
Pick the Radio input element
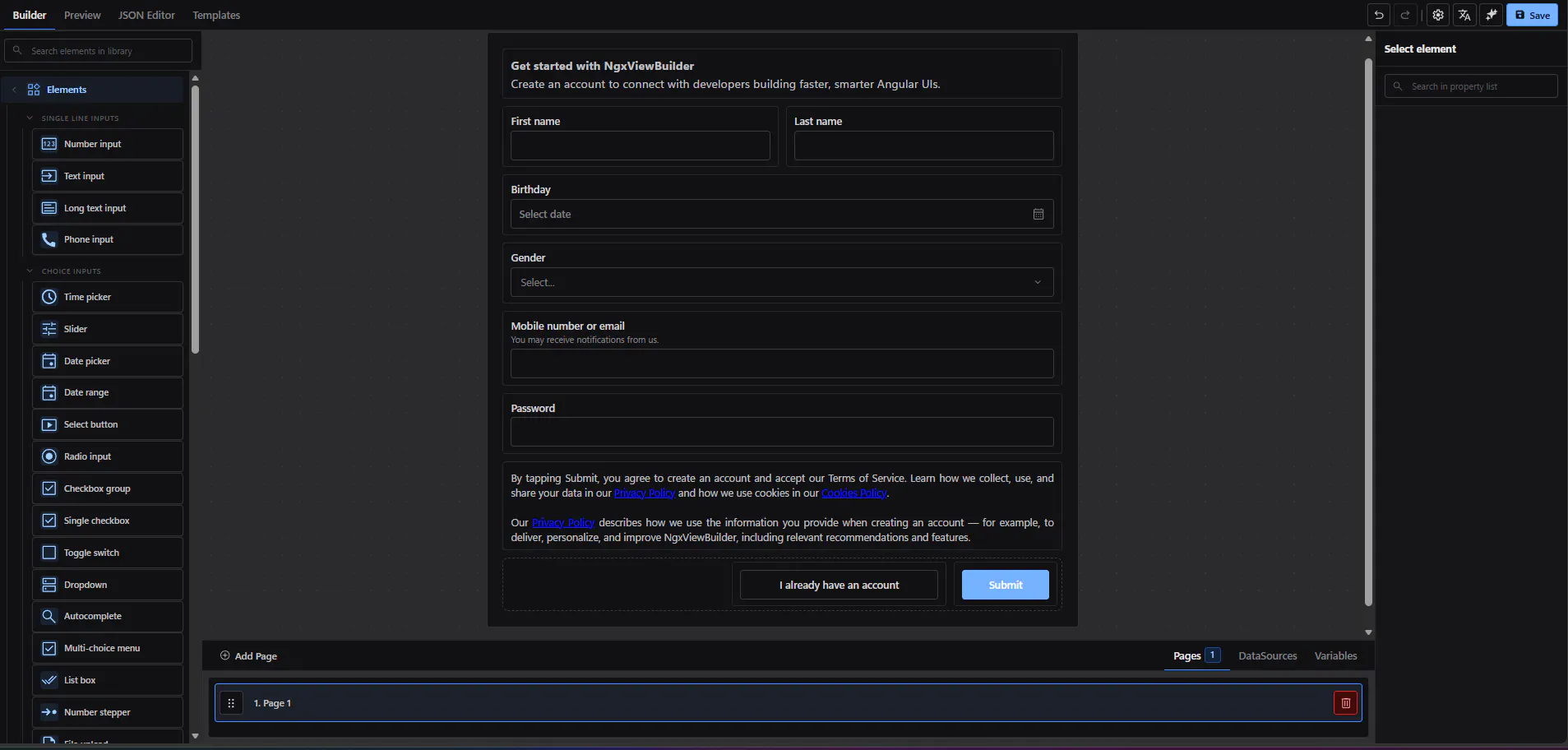108,456
